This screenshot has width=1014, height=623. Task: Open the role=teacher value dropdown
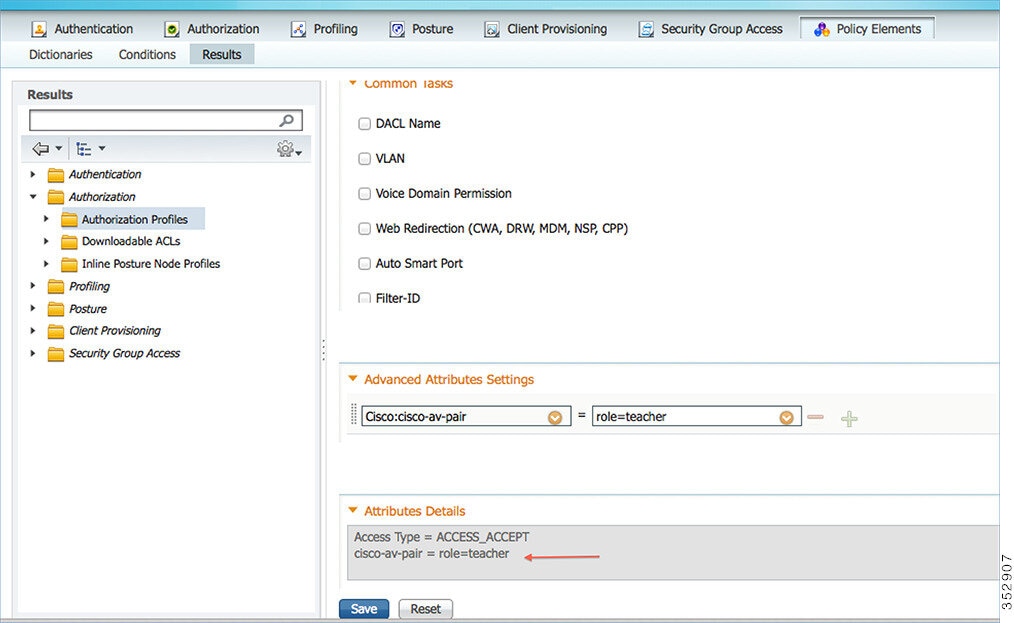[x=786, y=417]
